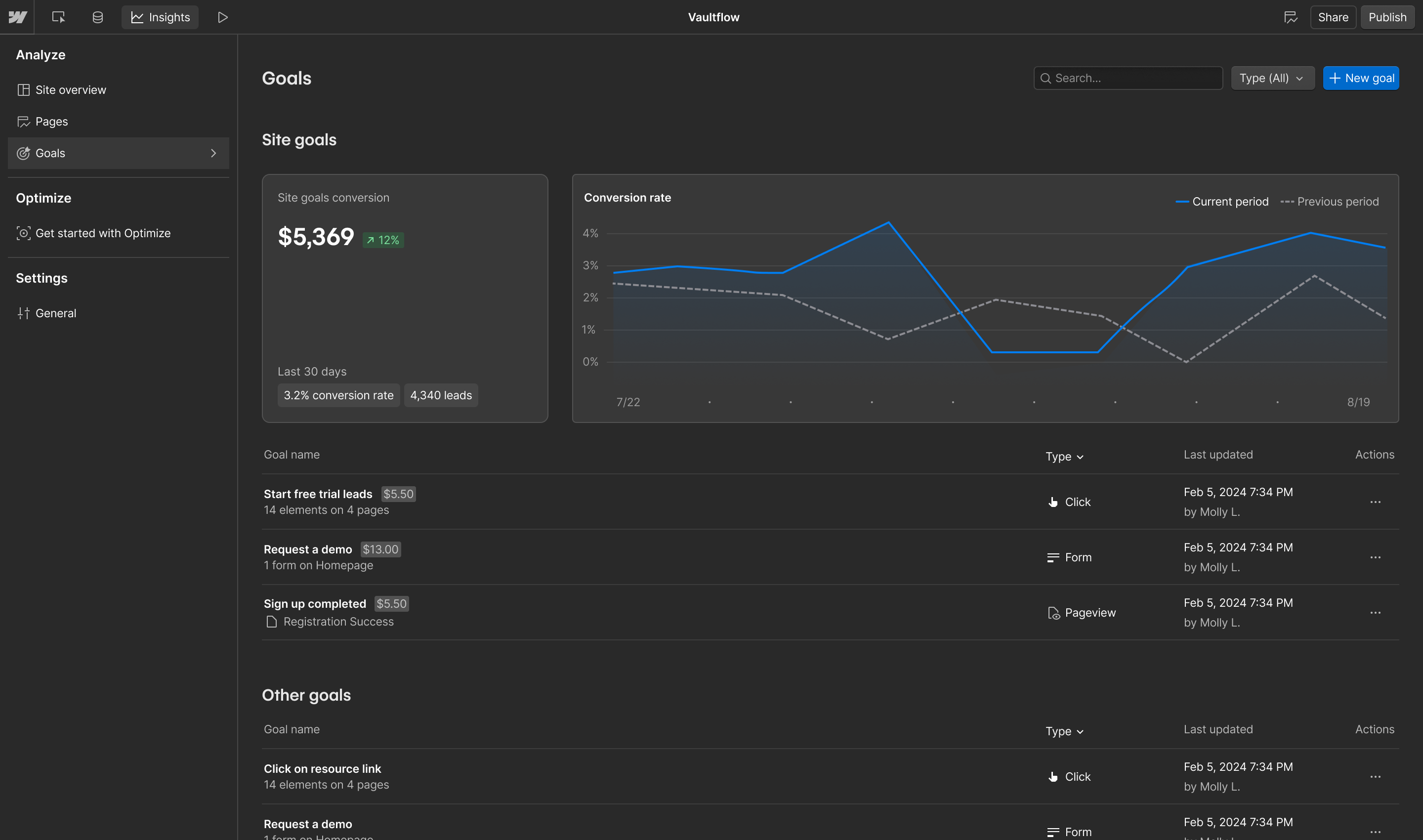The height and width of the screenshot is (840, 1423).
Task: Click the Preview play icon
Action: tap(222, 17)
